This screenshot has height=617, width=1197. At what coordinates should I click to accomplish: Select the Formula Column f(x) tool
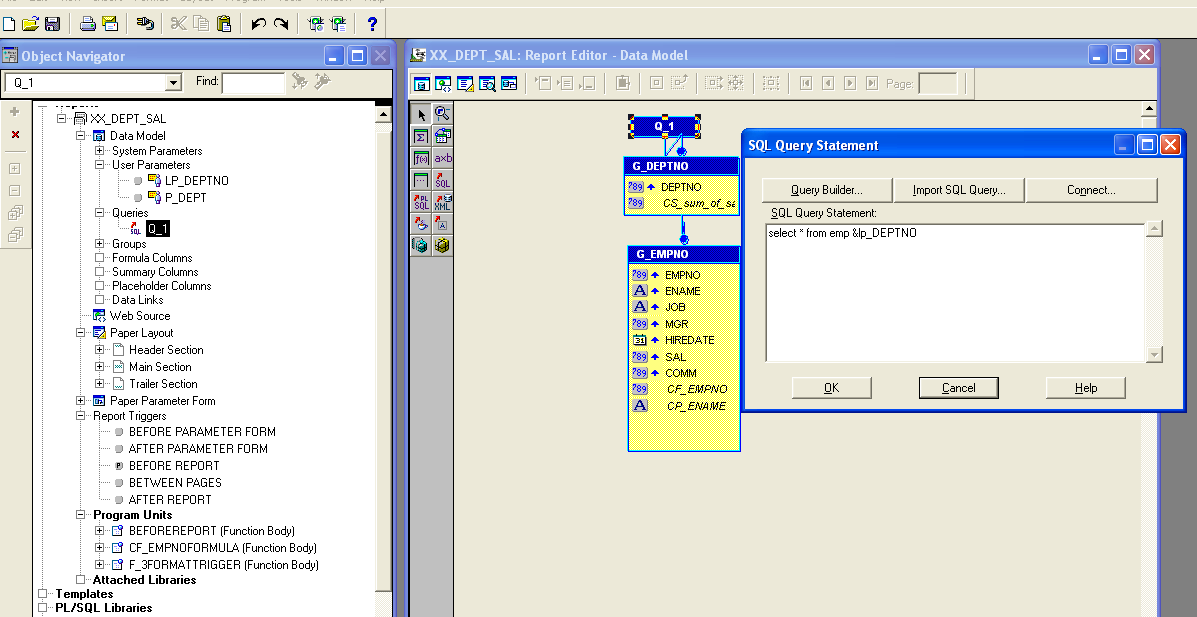coord(421,158)
